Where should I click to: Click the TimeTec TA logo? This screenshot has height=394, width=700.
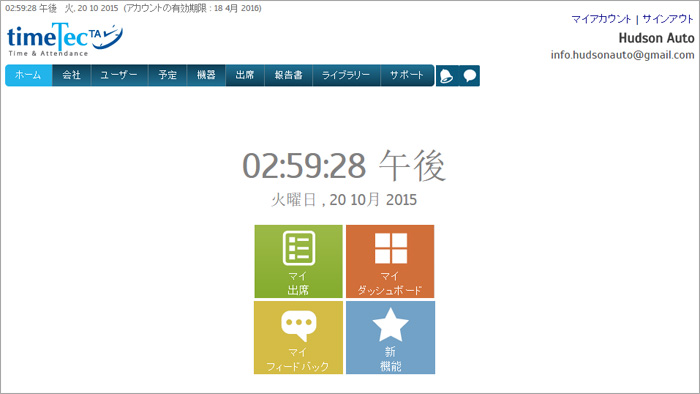[x=64, y=40]
